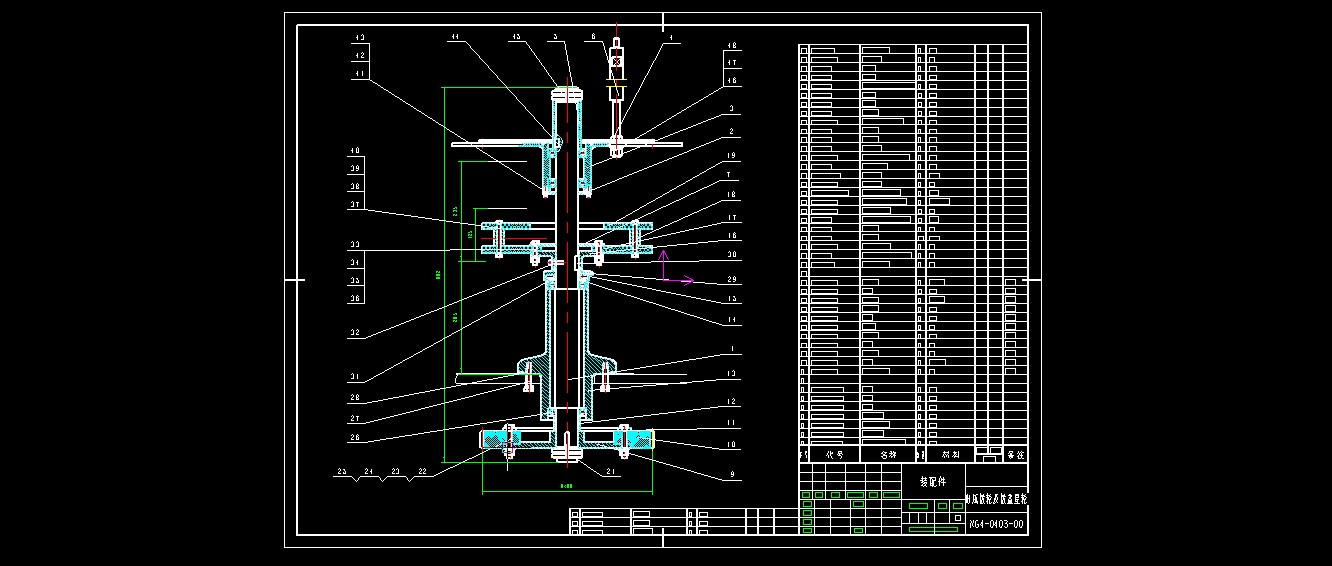This screenshot has height=566, width=1332.
Task: Select part balloon number 2
Action: point(732,131)
